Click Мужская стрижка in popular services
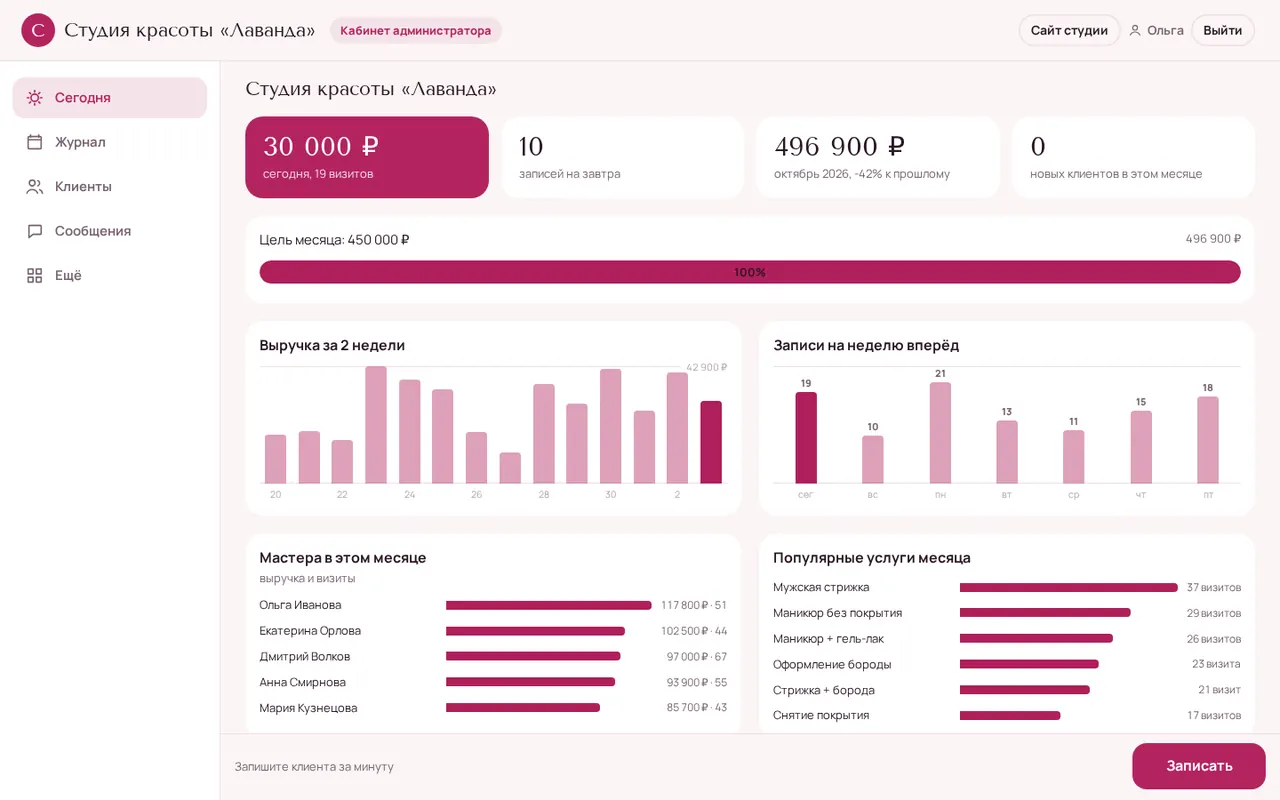Image resolution: width=1280 pixels, height=800 pixels. [x=1007, y=587]
